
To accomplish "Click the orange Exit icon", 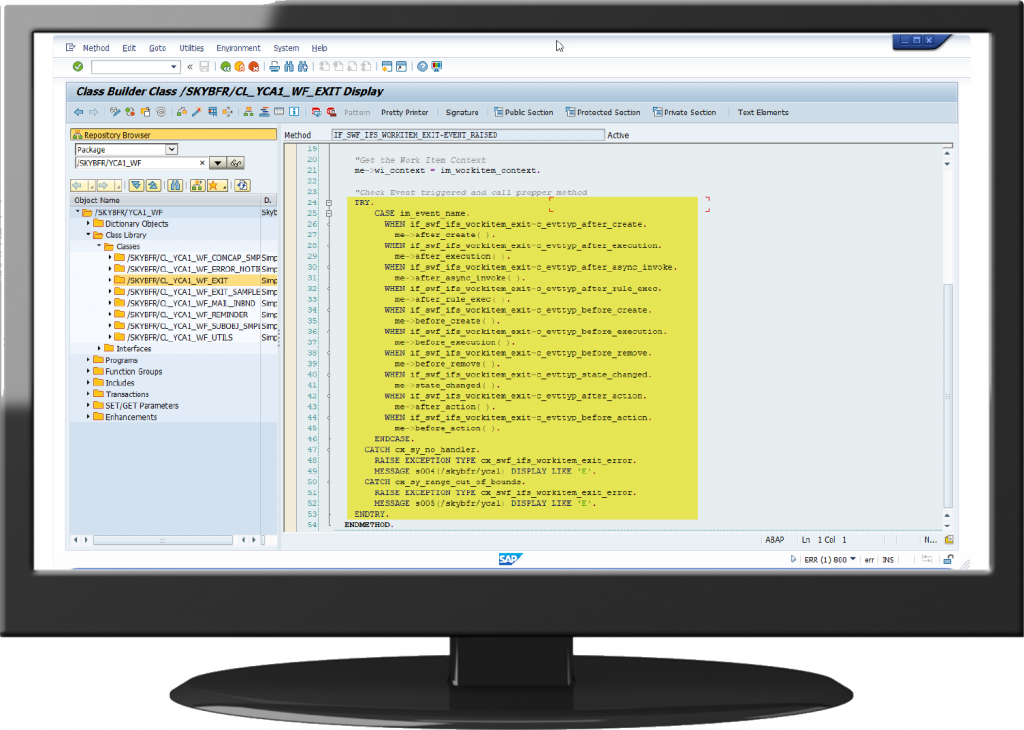I will pos(240,67).
